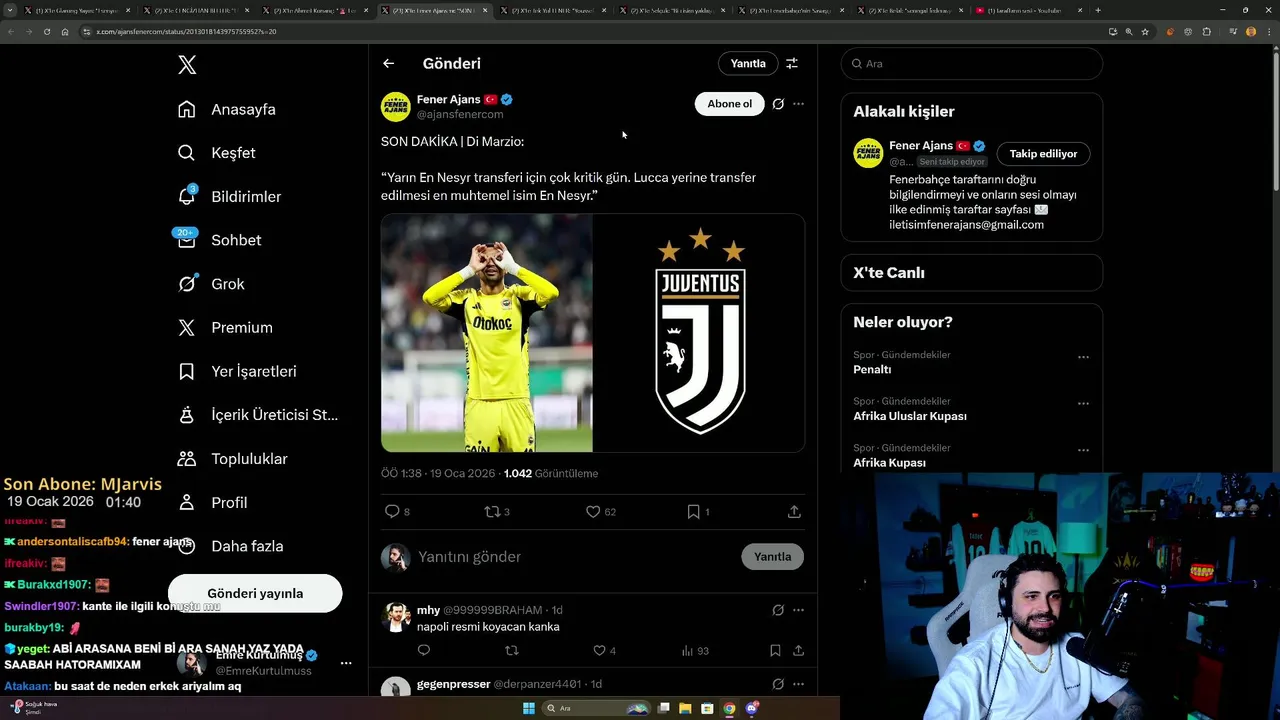Screen dimensions: 1280x720
Task: Click the Takip ediliyor button
Action: (x=1043, y=154)
